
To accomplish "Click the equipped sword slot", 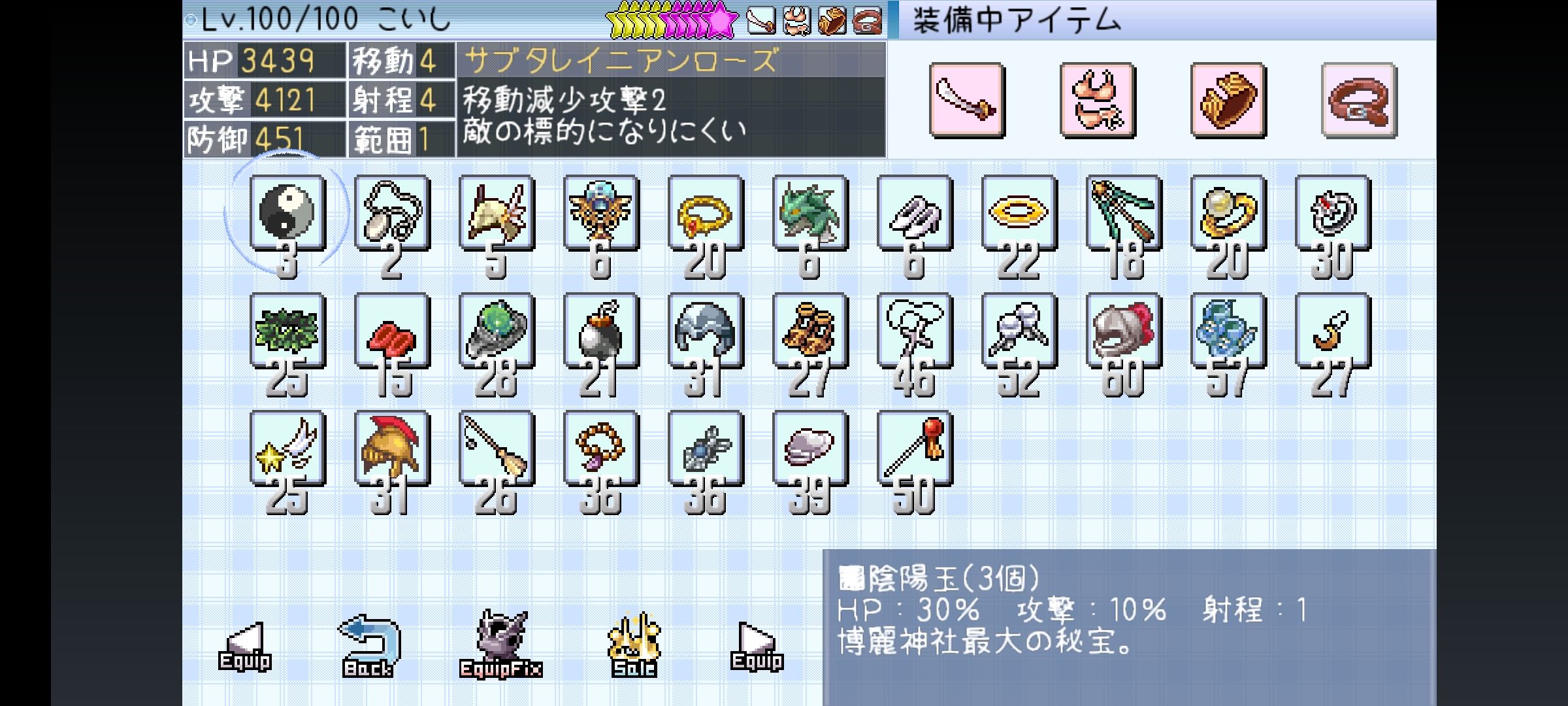I will tap(967, 100).
